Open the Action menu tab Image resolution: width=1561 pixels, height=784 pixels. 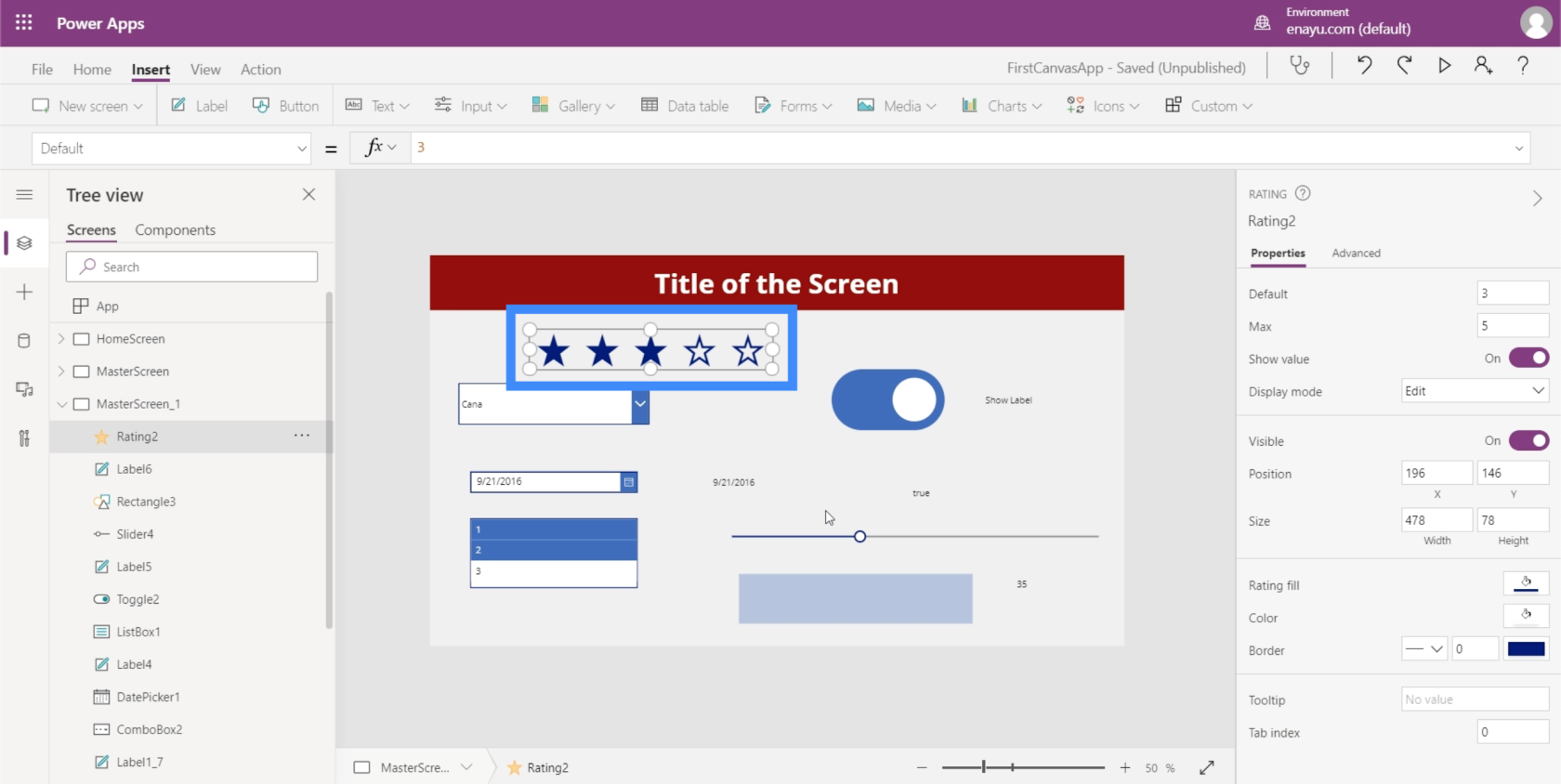pos(261,70)
